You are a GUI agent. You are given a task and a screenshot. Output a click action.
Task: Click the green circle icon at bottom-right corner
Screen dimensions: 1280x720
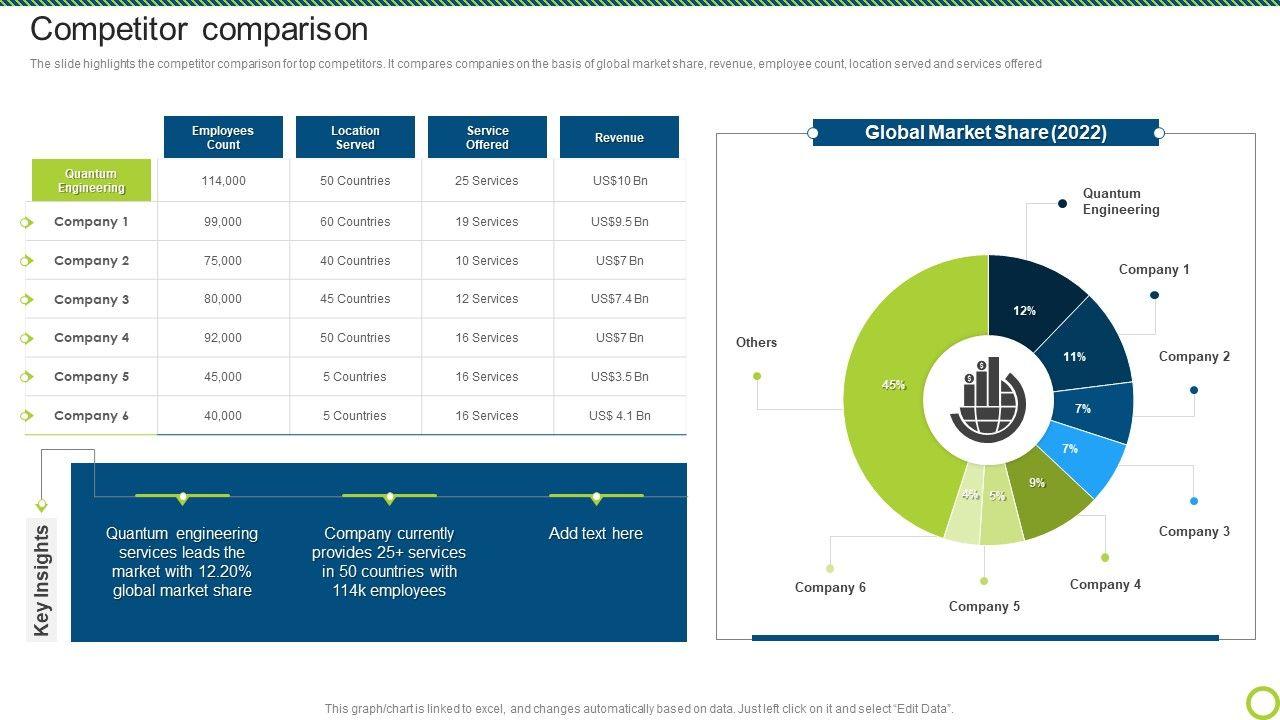tap(1262, 702)
